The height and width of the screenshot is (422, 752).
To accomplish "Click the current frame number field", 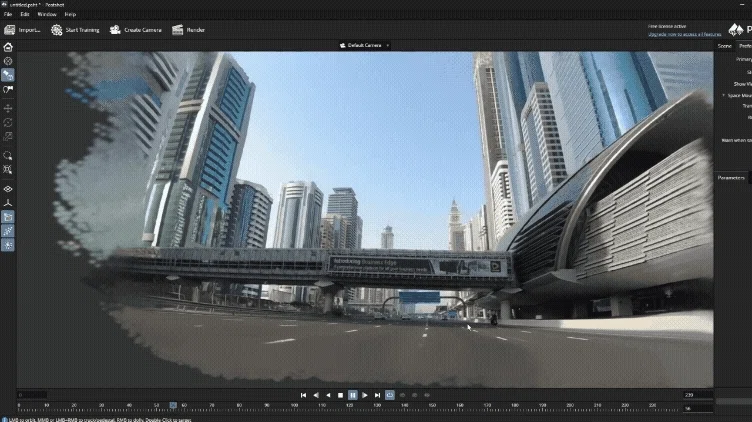I will coord(698,409).
